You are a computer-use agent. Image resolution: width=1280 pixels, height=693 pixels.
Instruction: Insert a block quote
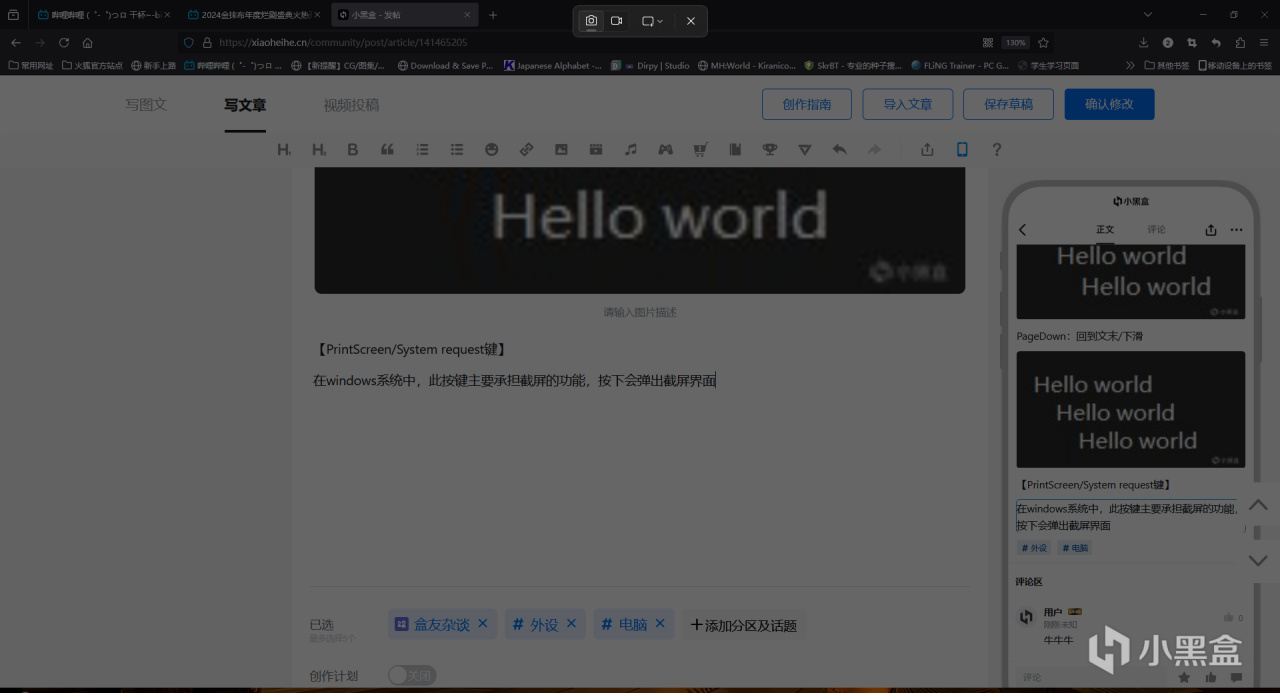387,150
